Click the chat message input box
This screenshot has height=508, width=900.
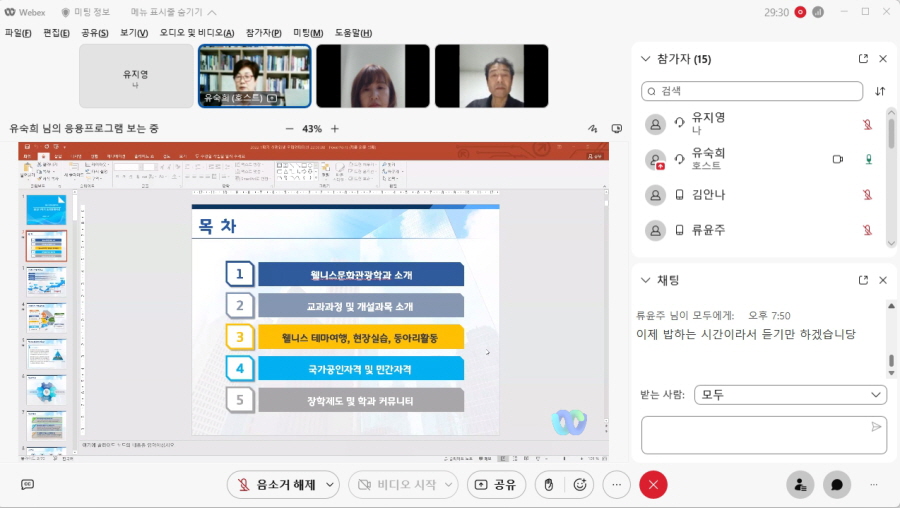tap(764, 435)
